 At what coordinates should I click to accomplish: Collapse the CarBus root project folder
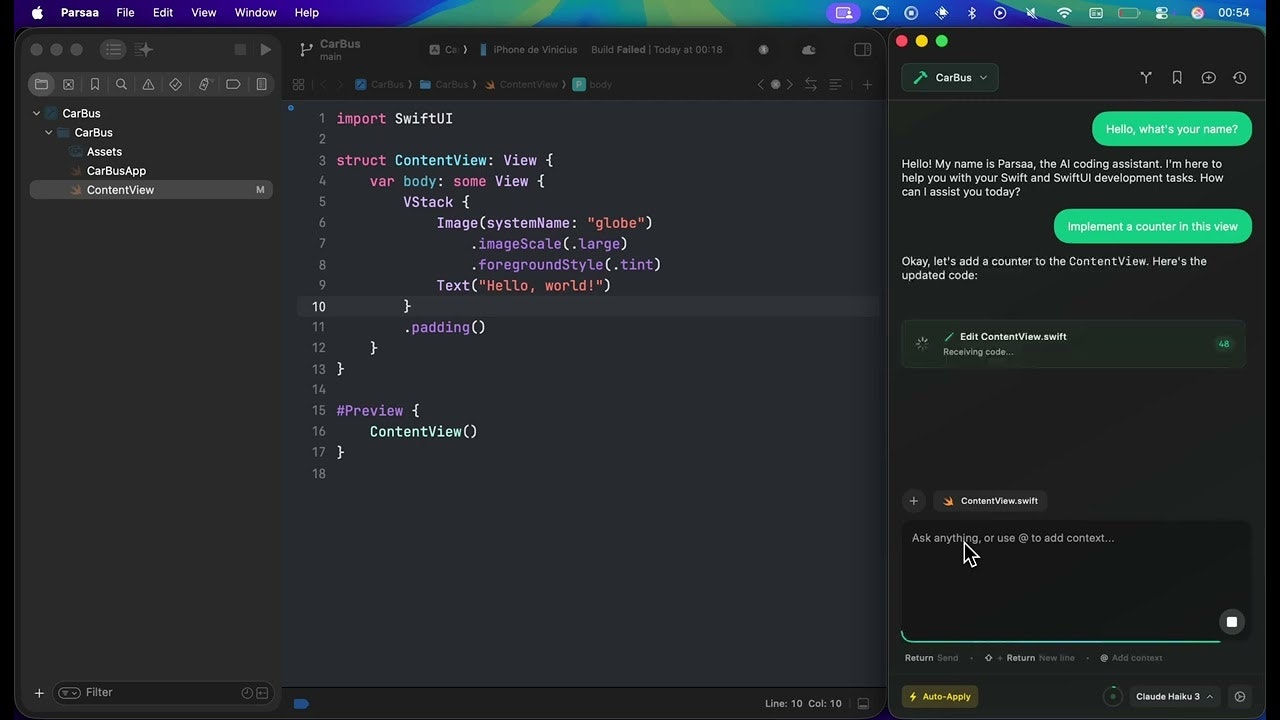pyautogui.click(x=37, y=113)
